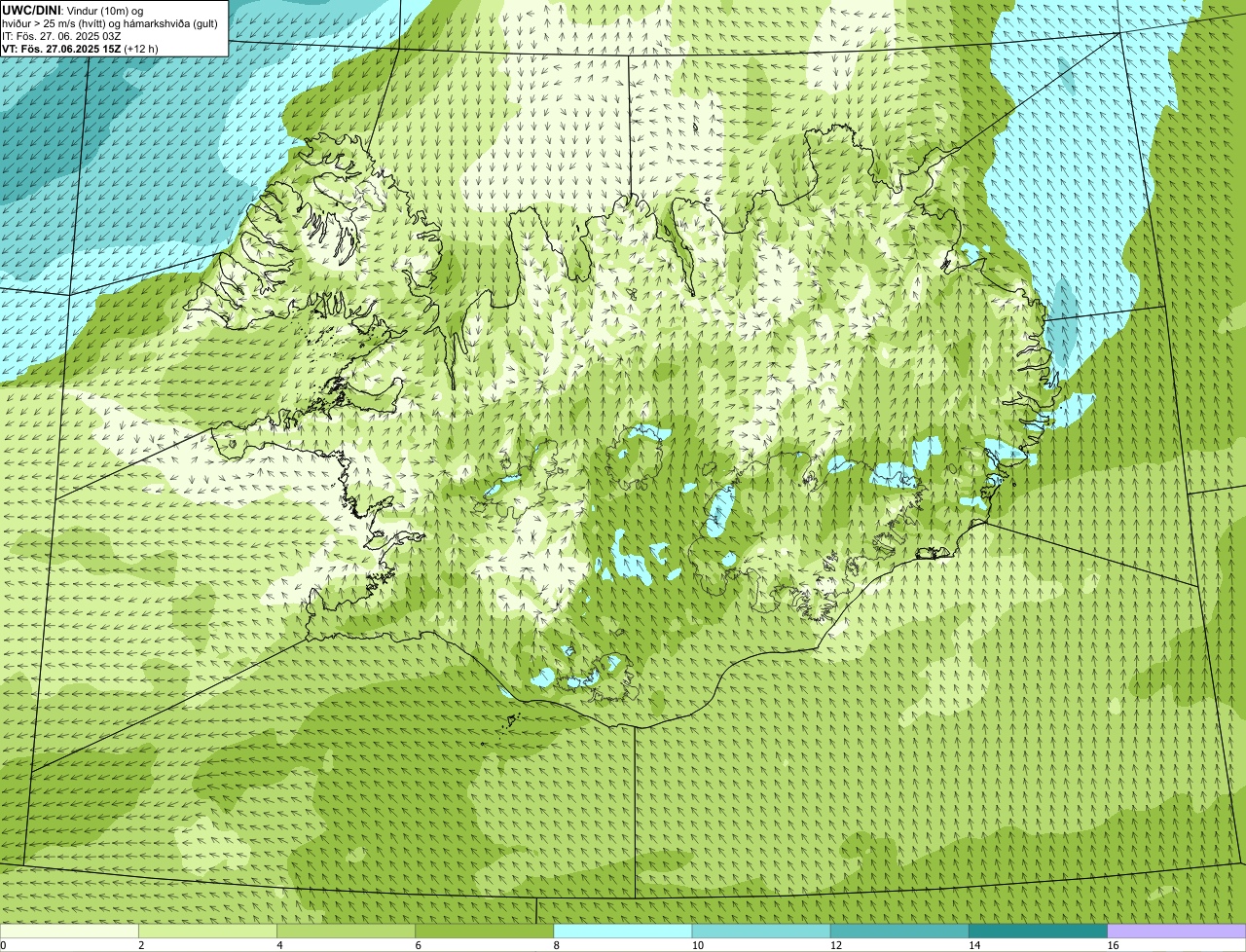The width and height of the screenshot is (1246, 952).
Task: Click the legend scale label '14'
Action: (x=973, y=945)
